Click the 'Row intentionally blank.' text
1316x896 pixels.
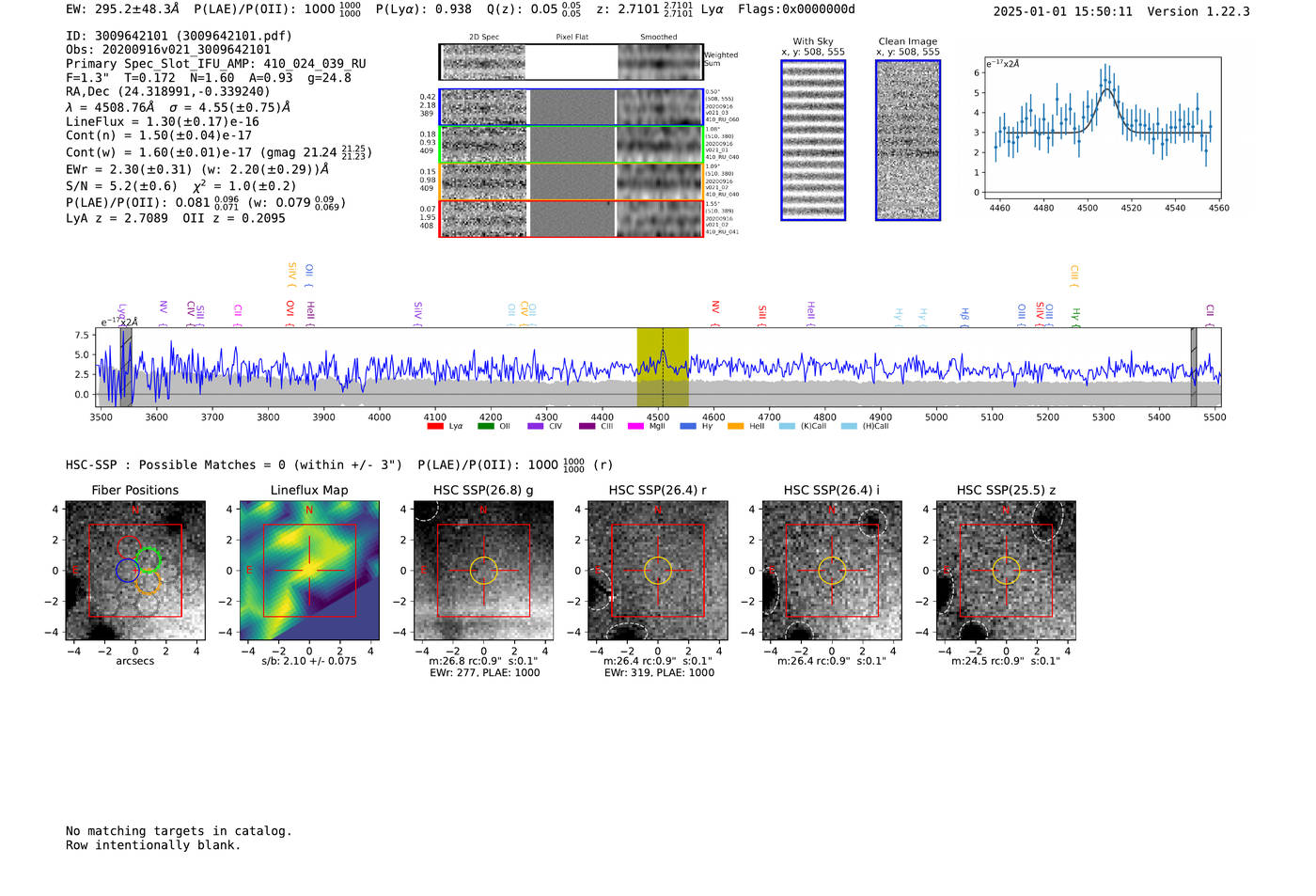pyautogui.click(x=153, y=845)
